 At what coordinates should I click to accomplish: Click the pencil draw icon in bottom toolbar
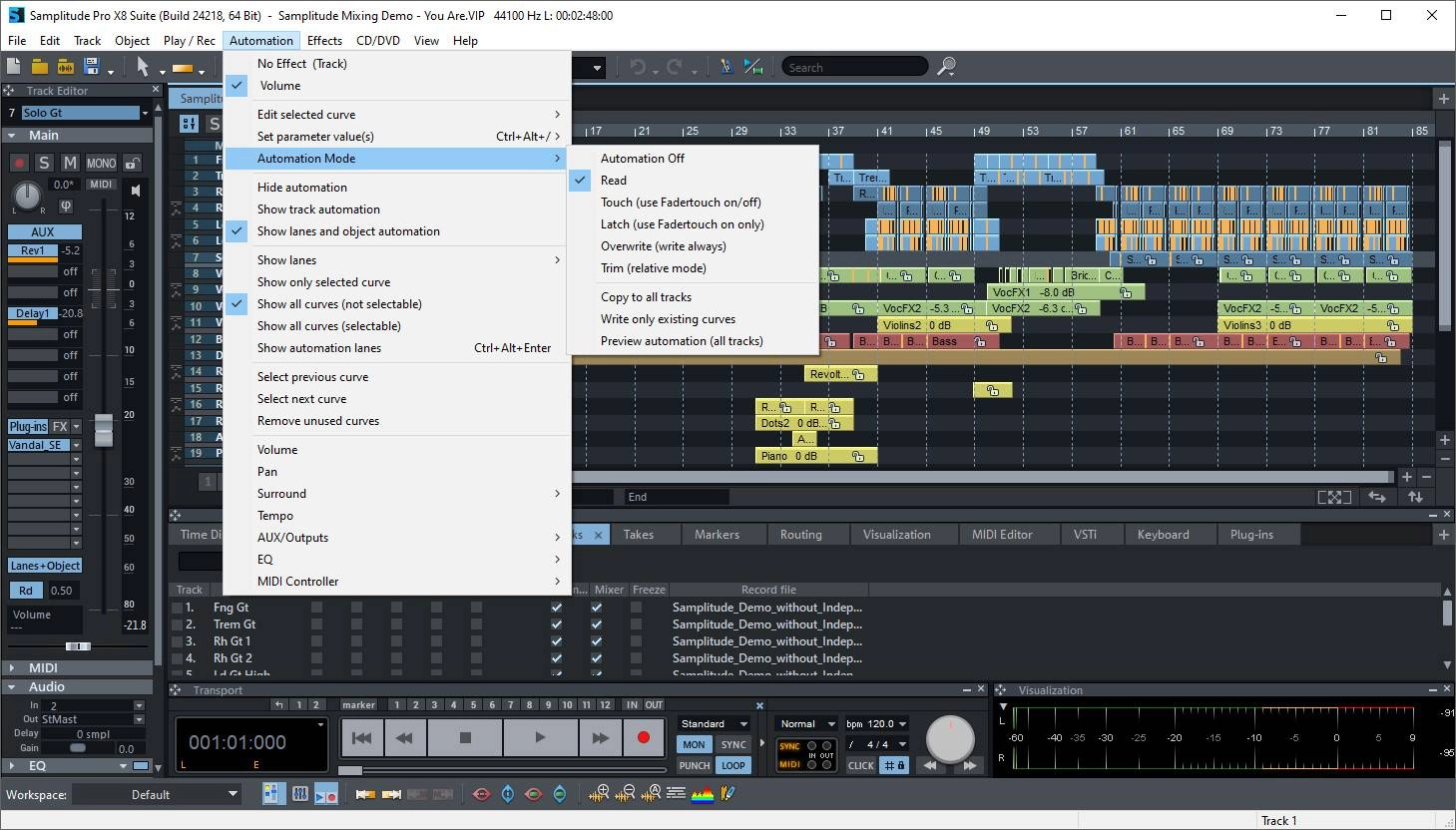(728, 794)
